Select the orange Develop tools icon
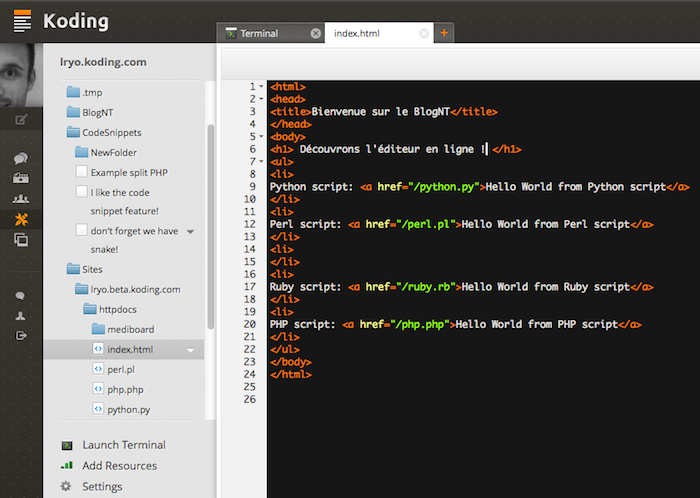This screenshot has height=498, width=700. pos(21,219)
